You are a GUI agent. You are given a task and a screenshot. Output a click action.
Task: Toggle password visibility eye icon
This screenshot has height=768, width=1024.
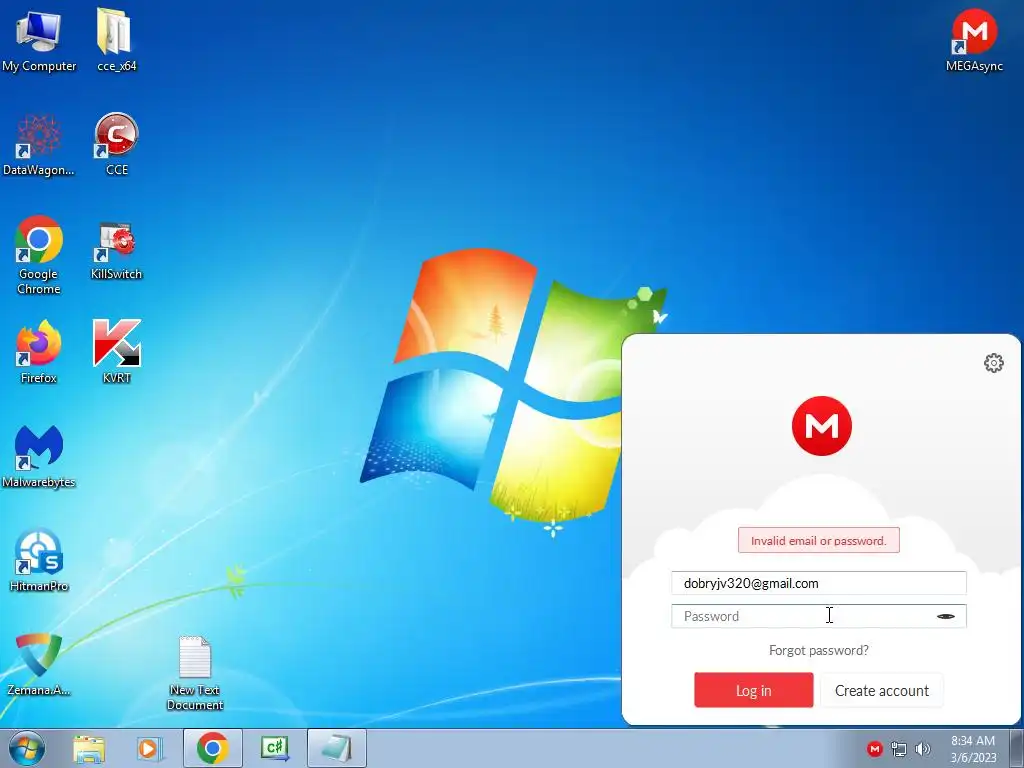pyautogui.click(x=946, y=616)
